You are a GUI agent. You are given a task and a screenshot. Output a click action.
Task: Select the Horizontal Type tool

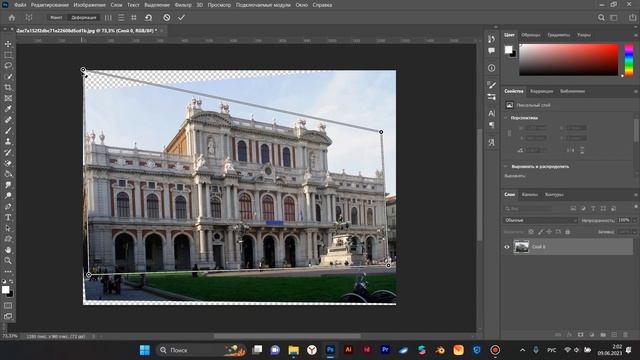[8, 218]
